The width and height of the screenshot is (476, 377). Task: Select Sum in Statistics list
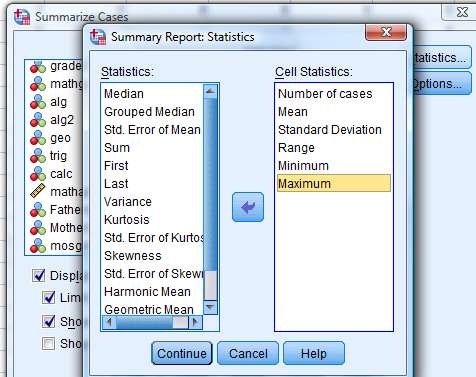pyautogui.click(x=117, y=148)
